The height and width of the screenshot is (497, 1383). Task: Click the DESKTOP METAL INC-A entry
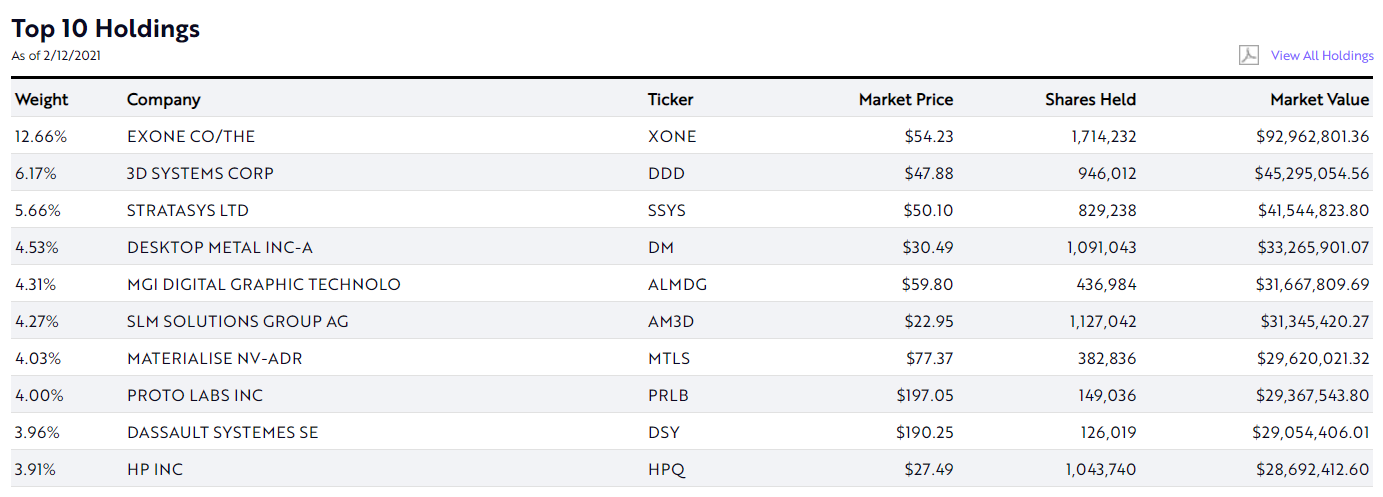pyautogui.click(x=220, y=247)
